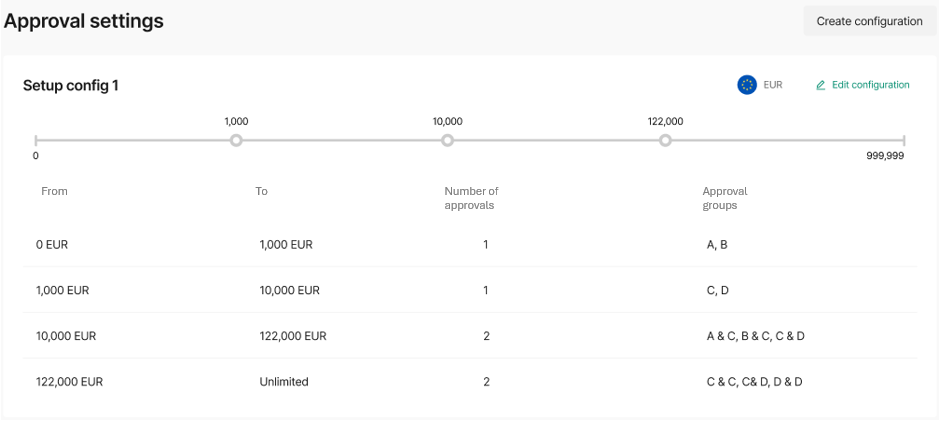
Task: Click the Approval groups column header
Action: 724,198
